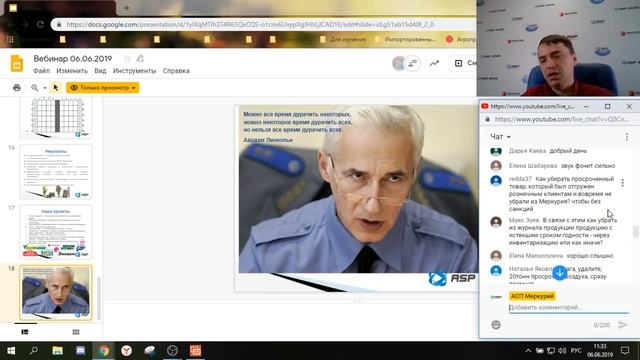This screenshot has height=360, width=640.
Task: Switch the РУС keyboard language indicator
Action: click(576, 351)
